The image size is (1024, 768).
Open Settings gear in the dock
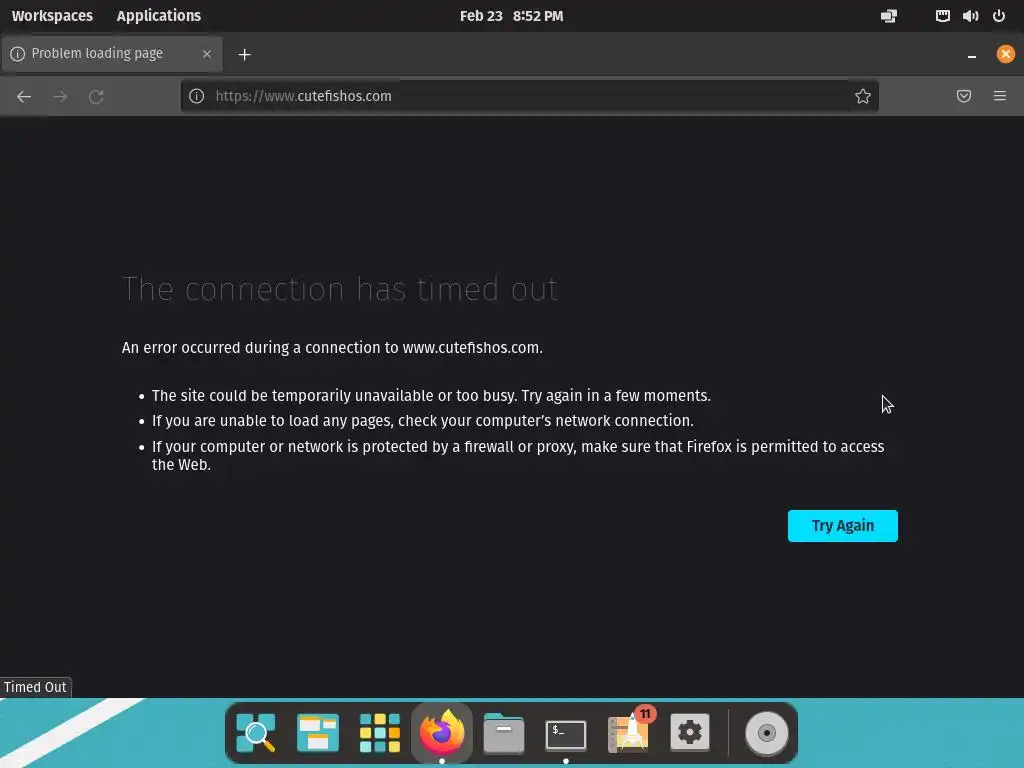[690, 732]
